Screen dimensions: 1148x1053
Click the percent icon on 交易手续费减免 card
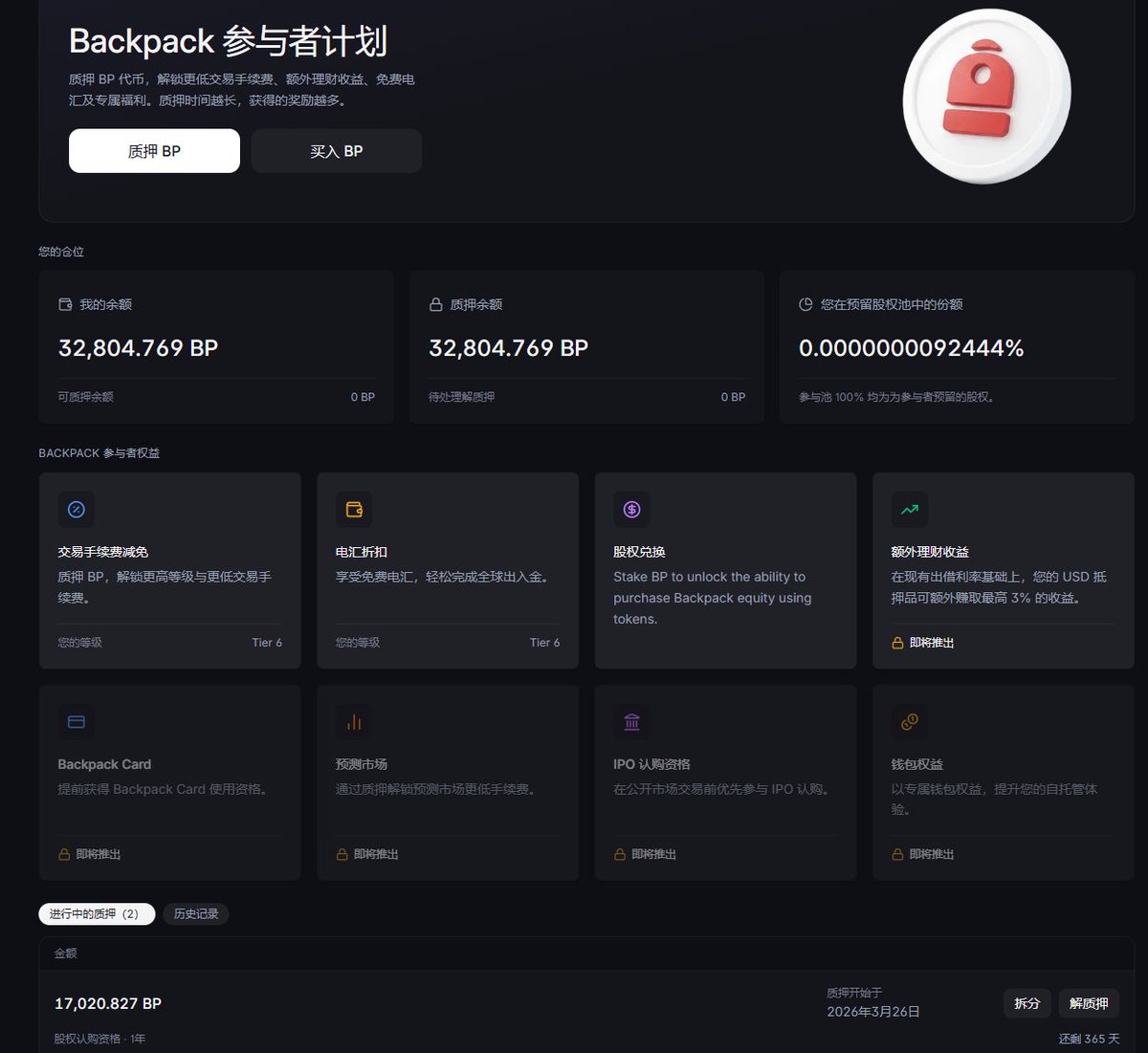pos(77,510)
